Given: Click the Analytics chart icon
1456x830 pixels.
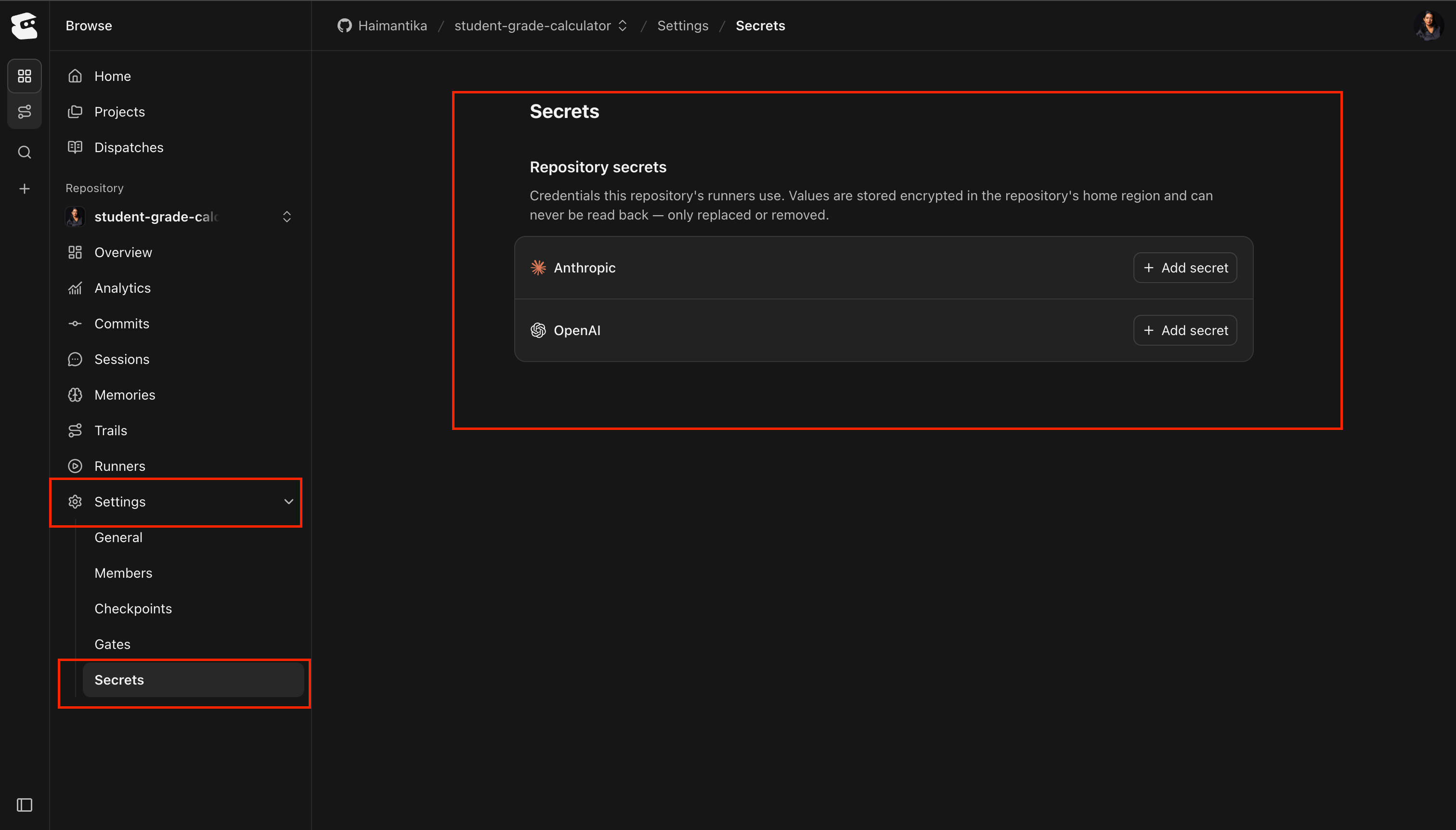Looking at the screenshot, I should coord(75,288).
